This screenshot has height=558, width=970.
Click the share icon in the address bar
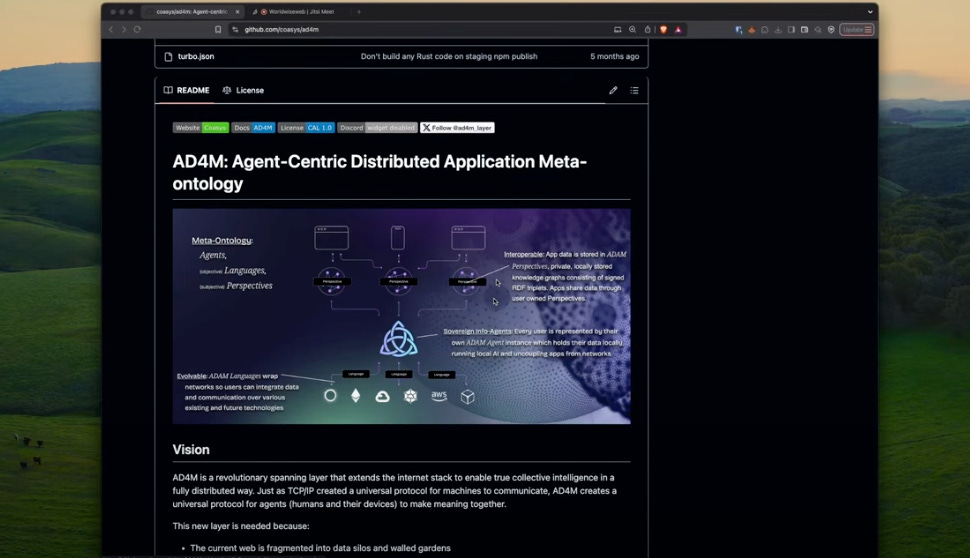[647, 29]
